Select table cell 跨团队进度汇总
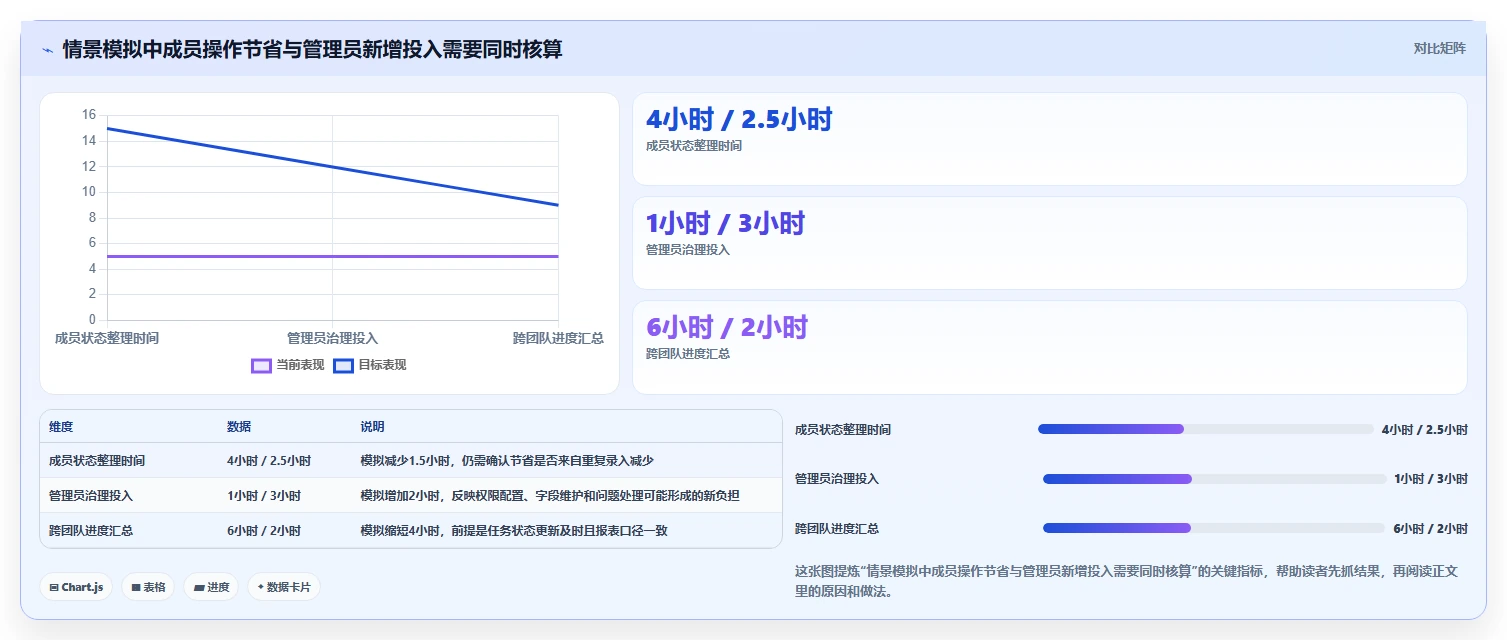The width and height of the screenshot is (1507, 640). point(91,531)
